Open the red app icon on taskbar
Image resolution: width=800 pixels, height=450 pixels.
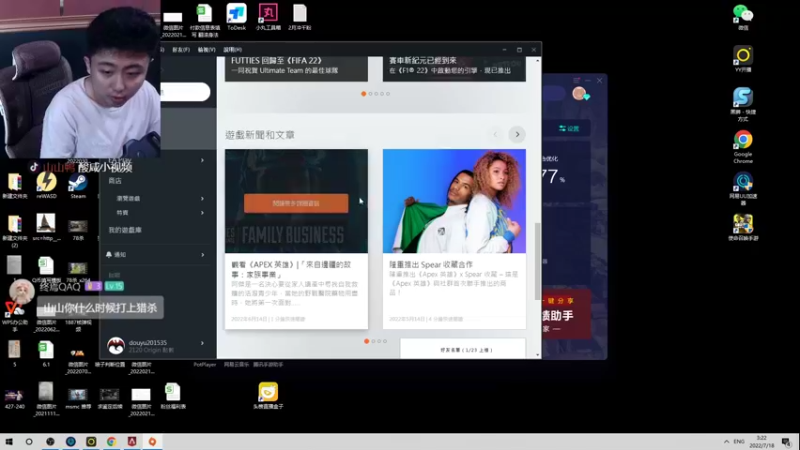(132, 442)
